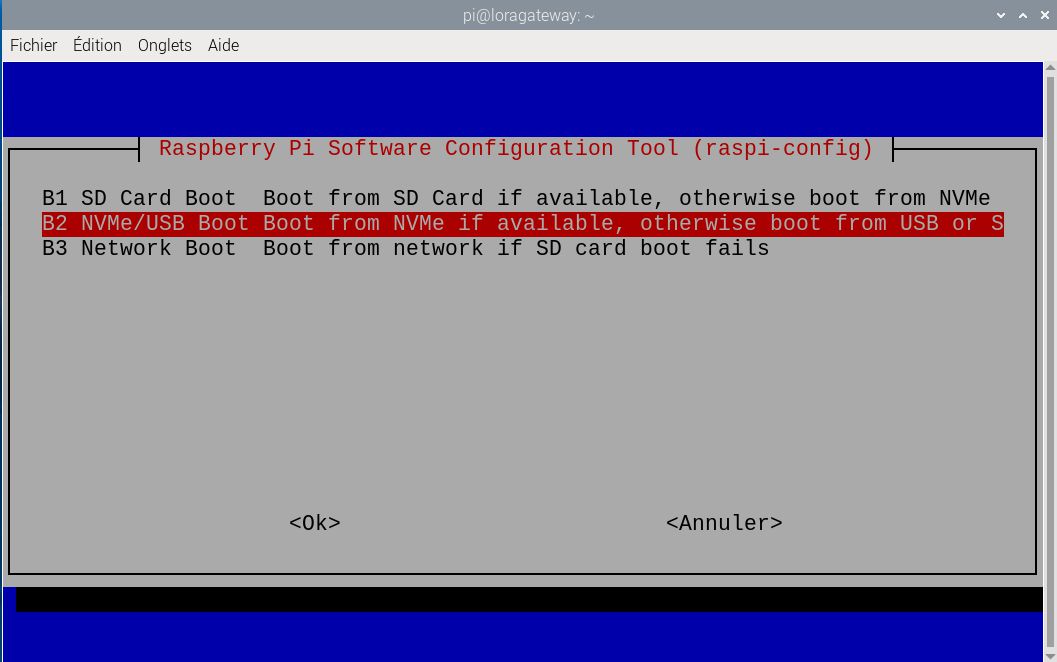The image size is (1057, 662).
Task: Open the Édition menu
Action: pos(97,45)
